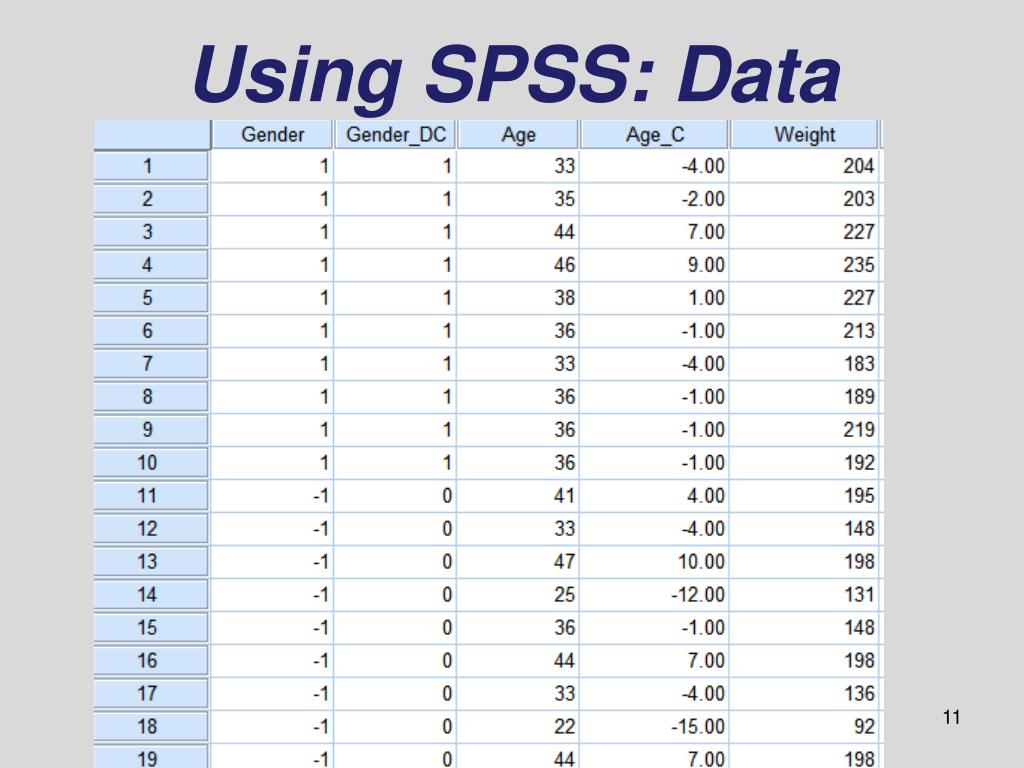
Task: Click Age_C cell 4.00 in row 11
Action: (x=654, y=496)
